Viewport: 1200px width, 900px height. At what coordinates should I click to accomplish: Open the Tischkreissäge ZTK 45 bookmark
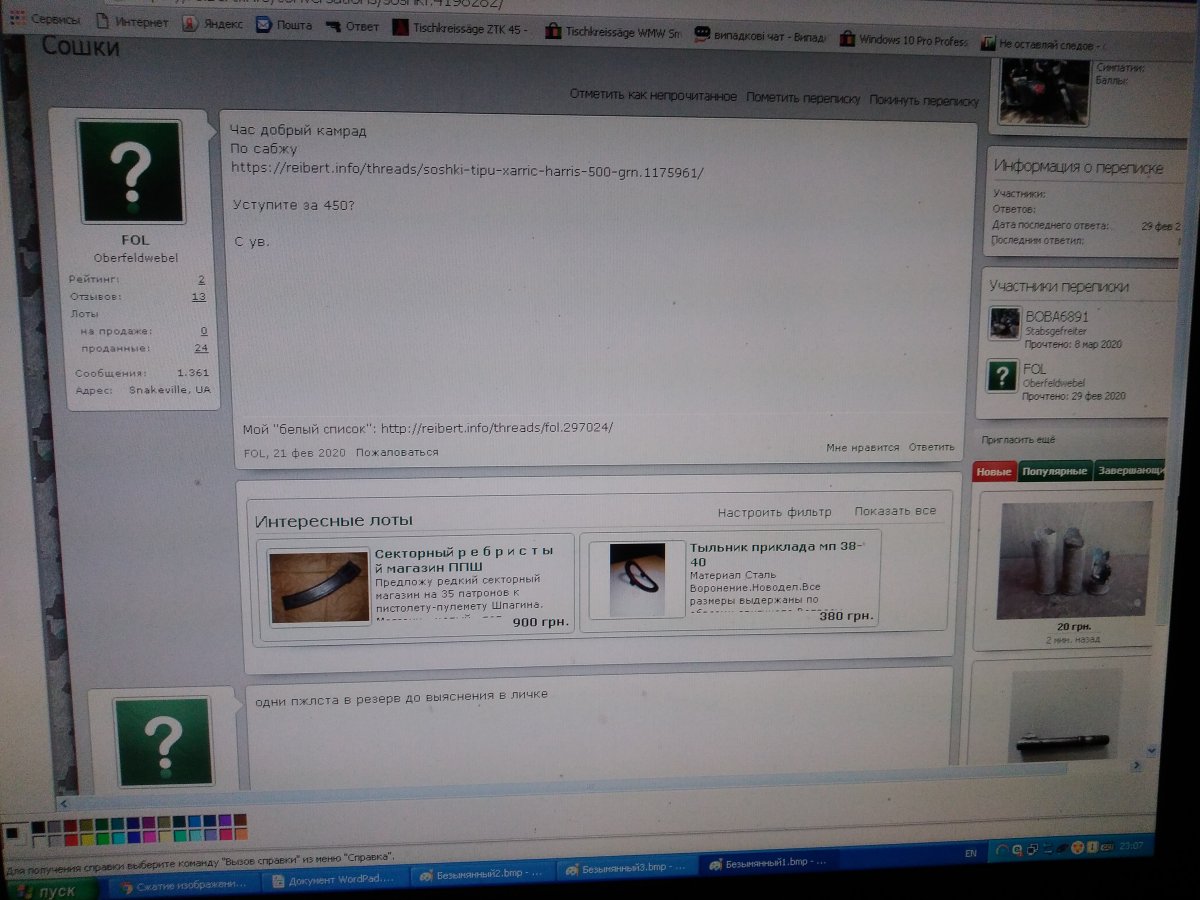coord(460,28)
